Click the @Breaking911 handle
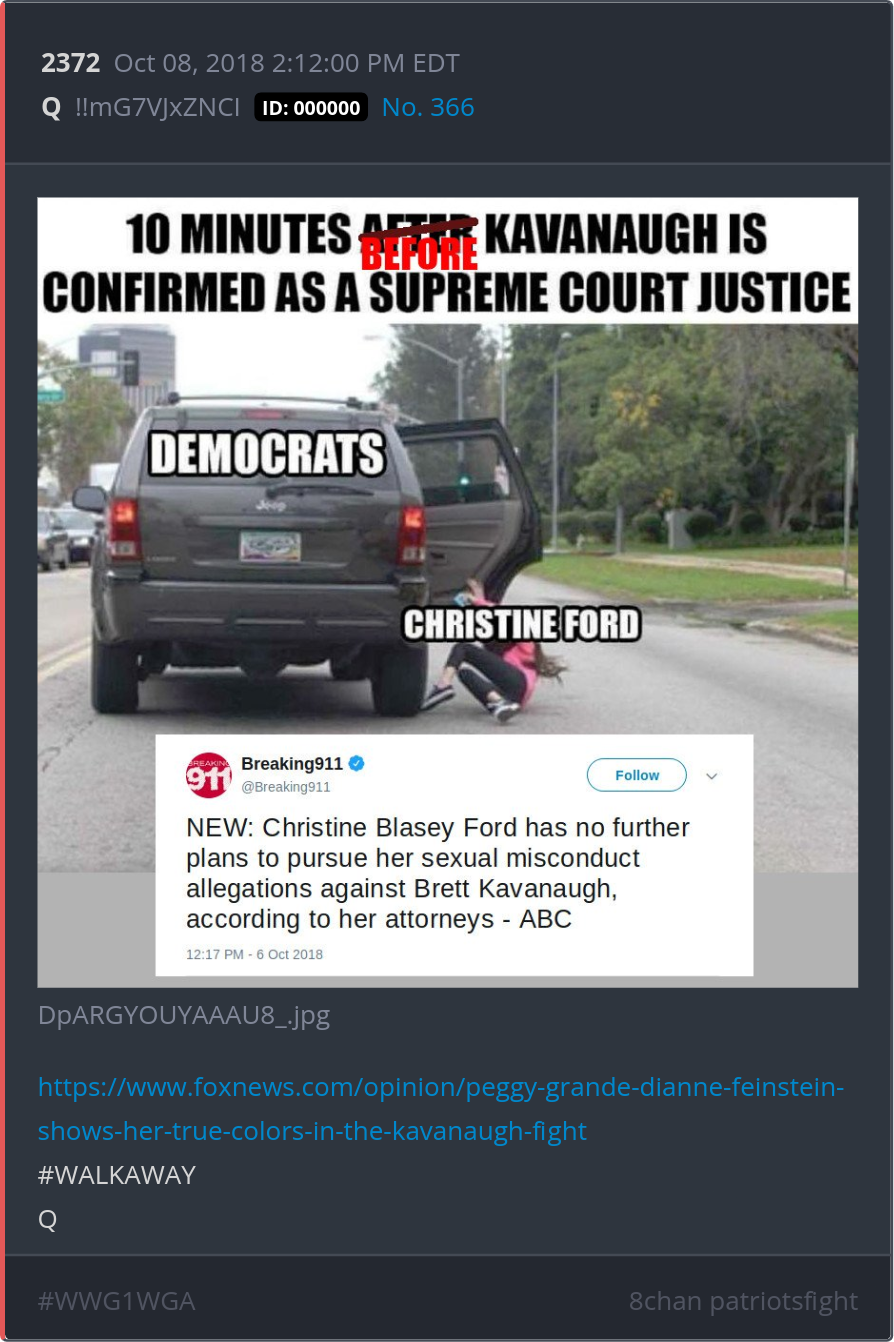This screenshot has width=894, height=1342. point(286,787)
